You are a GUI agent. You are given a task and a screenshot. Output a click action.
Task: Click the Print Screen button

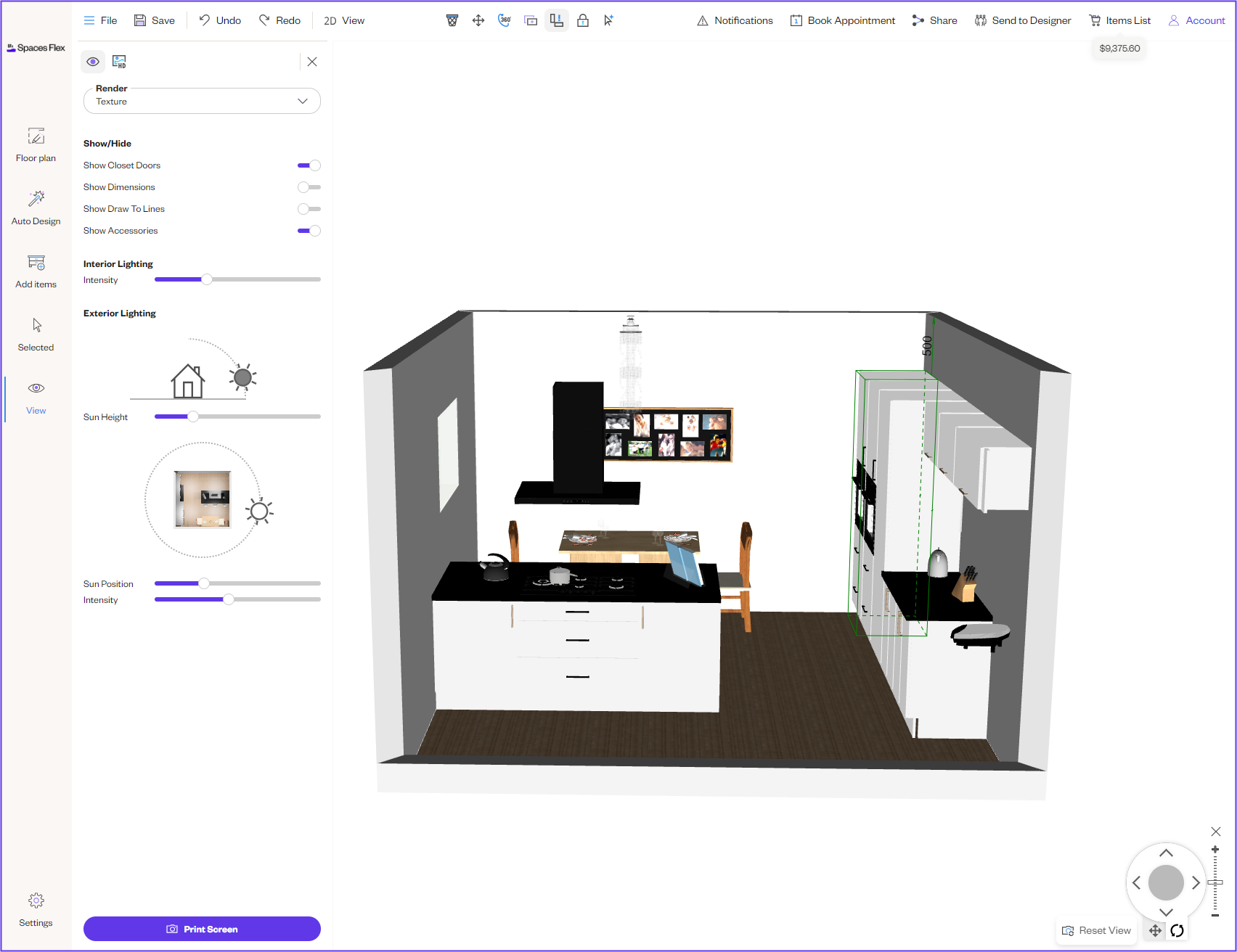pyautogui.click(x=202, y=929)
